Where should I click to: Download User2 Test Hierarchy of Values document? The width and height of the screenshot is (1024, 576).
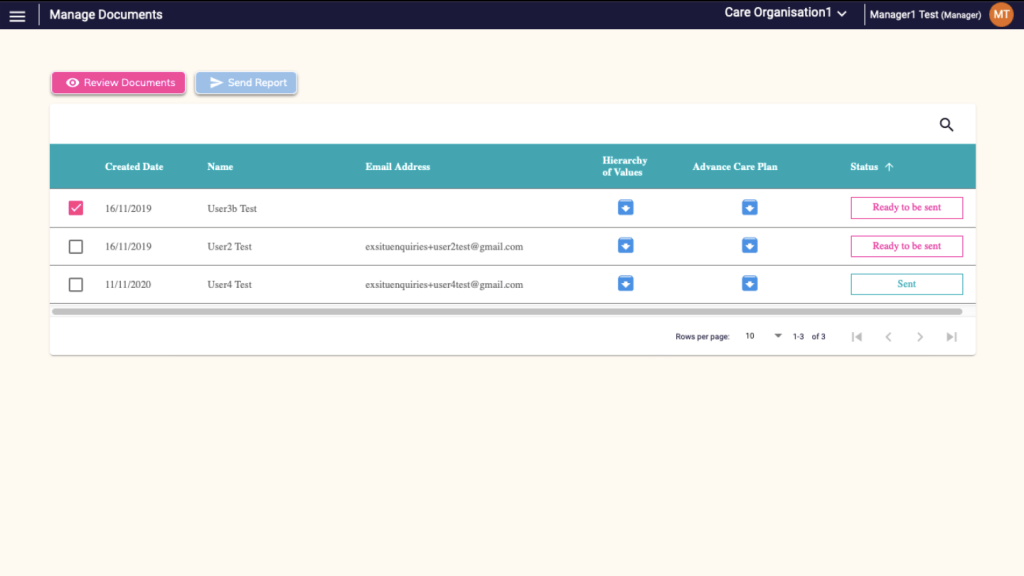click(625, 246)
